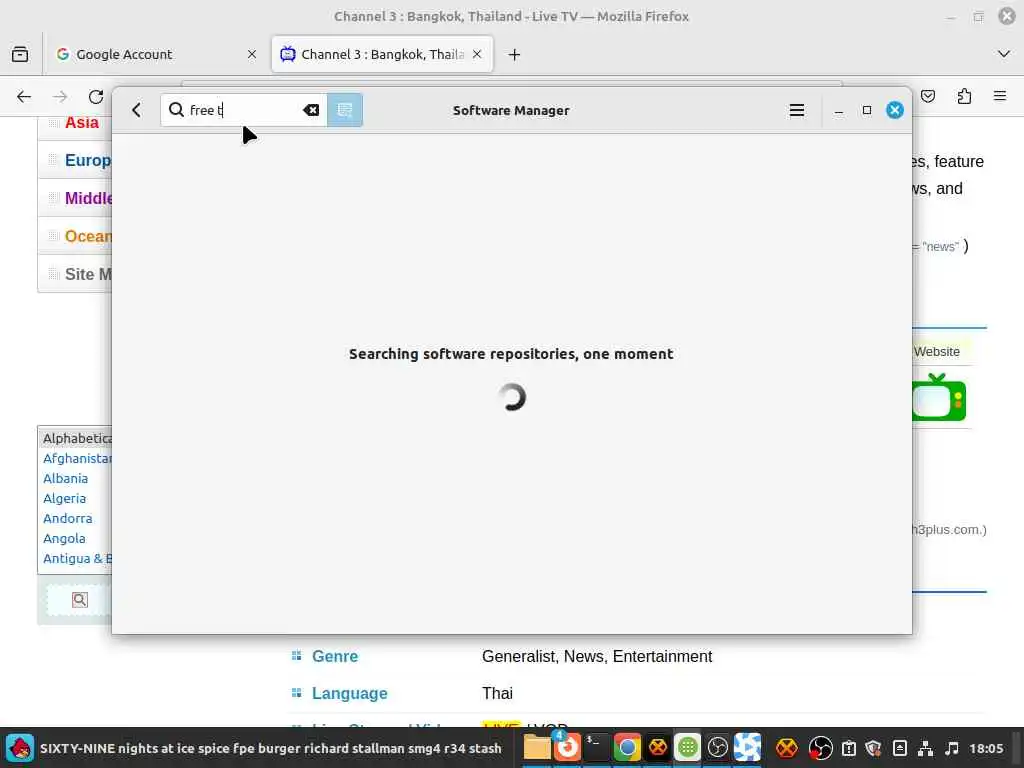Select the green Software Manager taskbar icon
The image size is (1024, 768).
pos(688,748)
